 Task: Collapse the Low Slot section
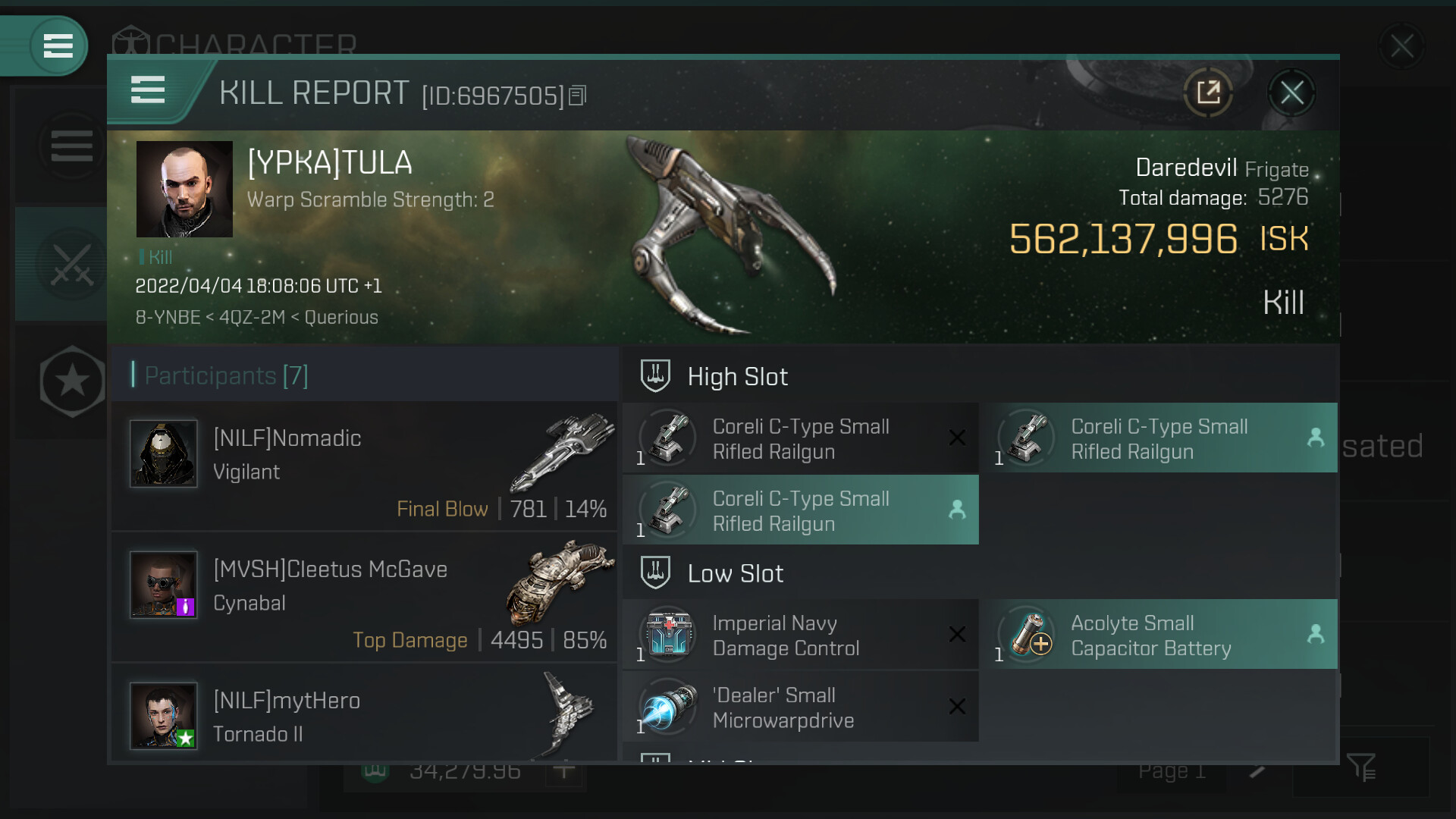(x=735, y=573)
